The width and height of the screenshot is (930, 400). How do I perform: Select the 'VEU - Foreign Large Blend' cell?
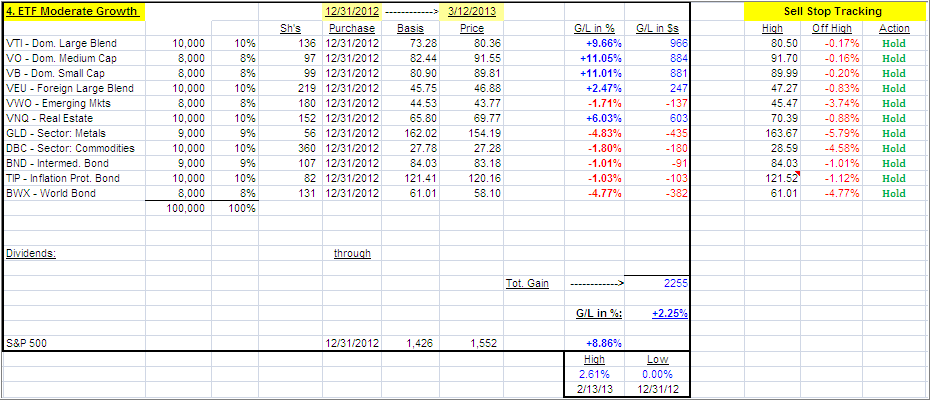click(x=74, y=88)
